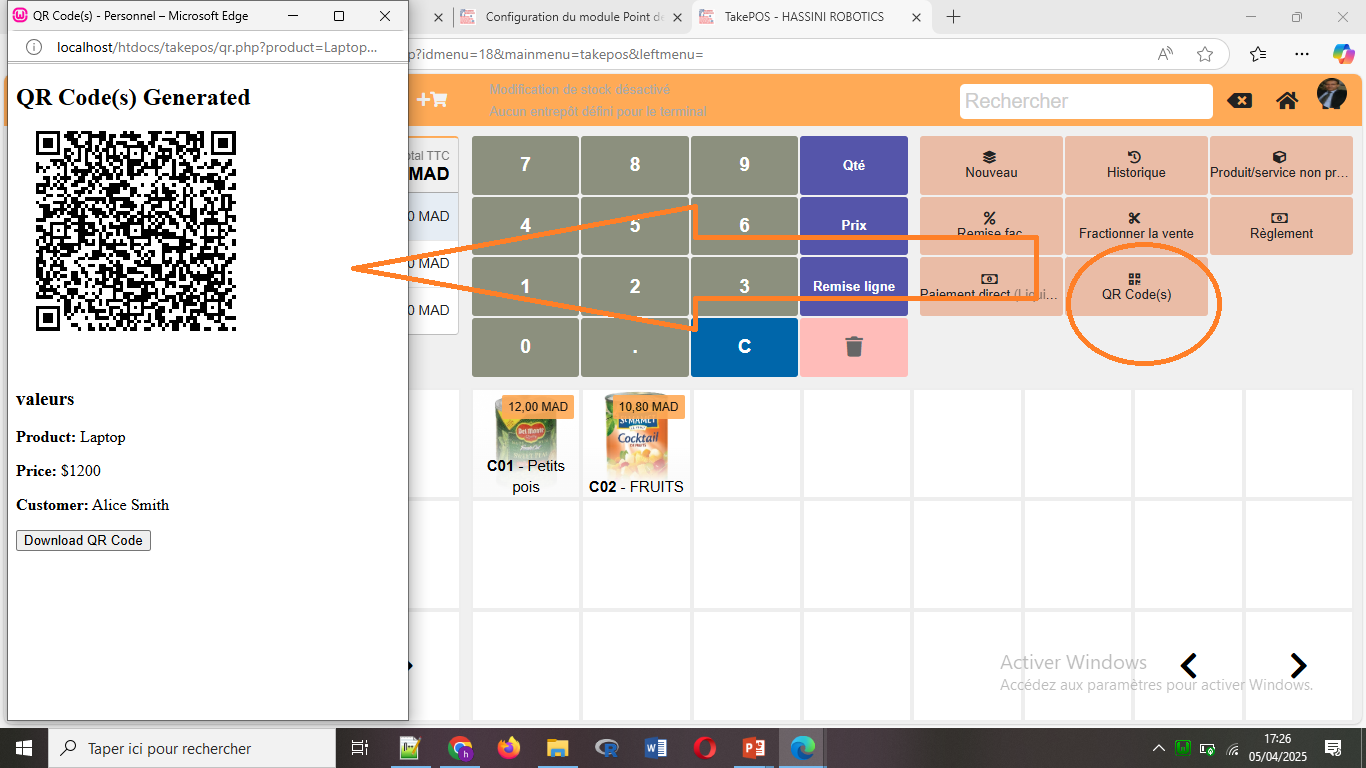
Task: Click the Nouveau button
Action: tap(991, 165)
